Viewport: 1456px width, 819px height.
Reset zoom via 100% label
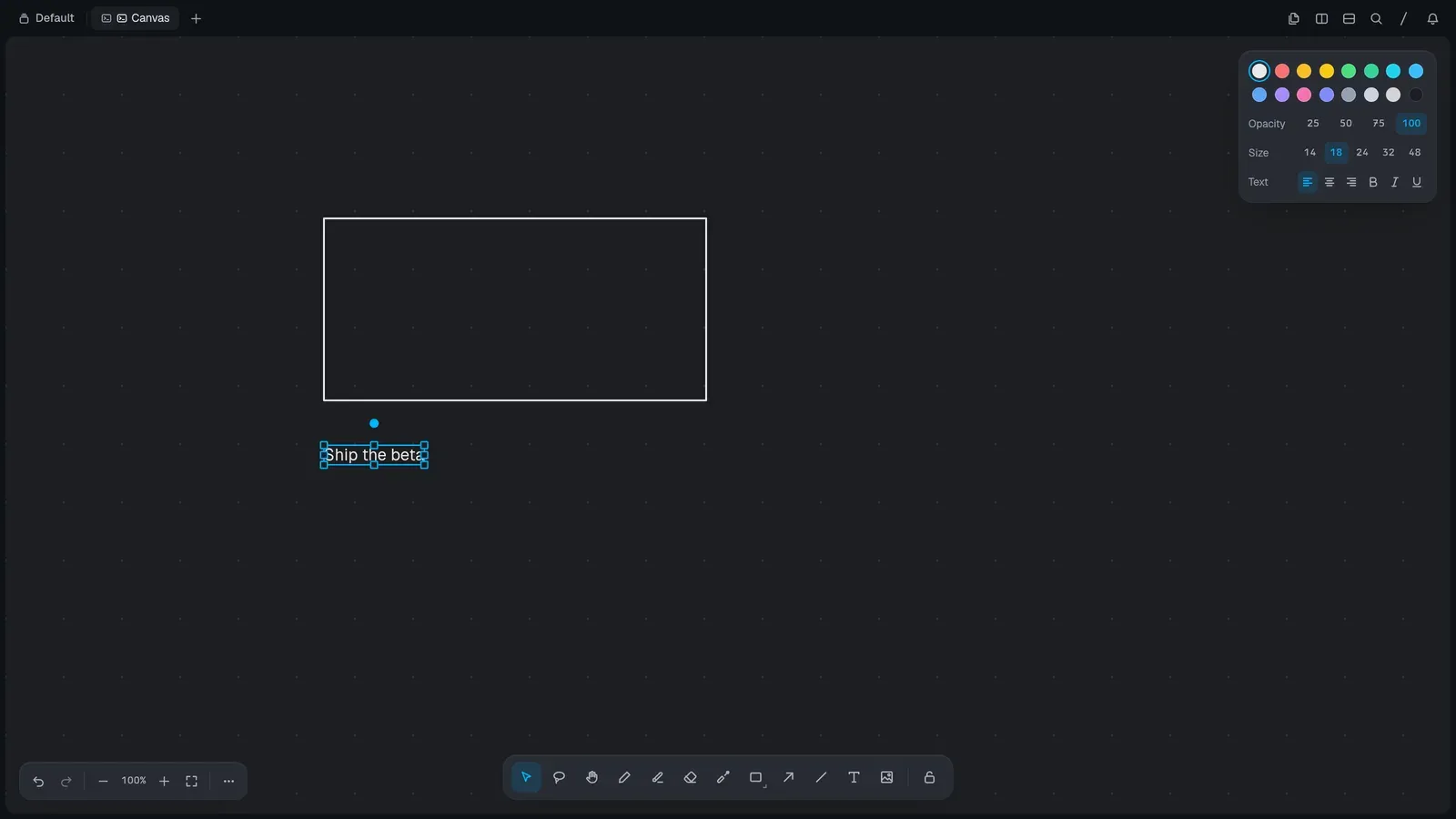point(134,781)
